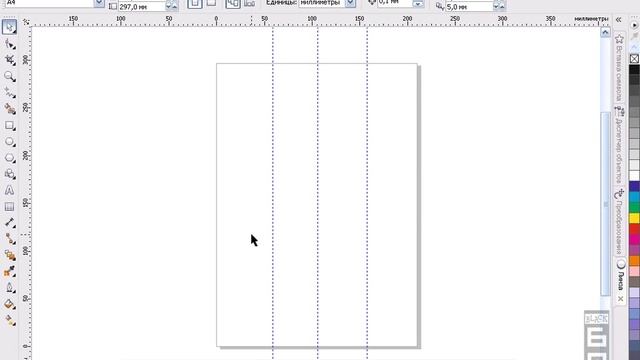
Task: Select the middle vertical guideline
Action: tap(318, 193)
